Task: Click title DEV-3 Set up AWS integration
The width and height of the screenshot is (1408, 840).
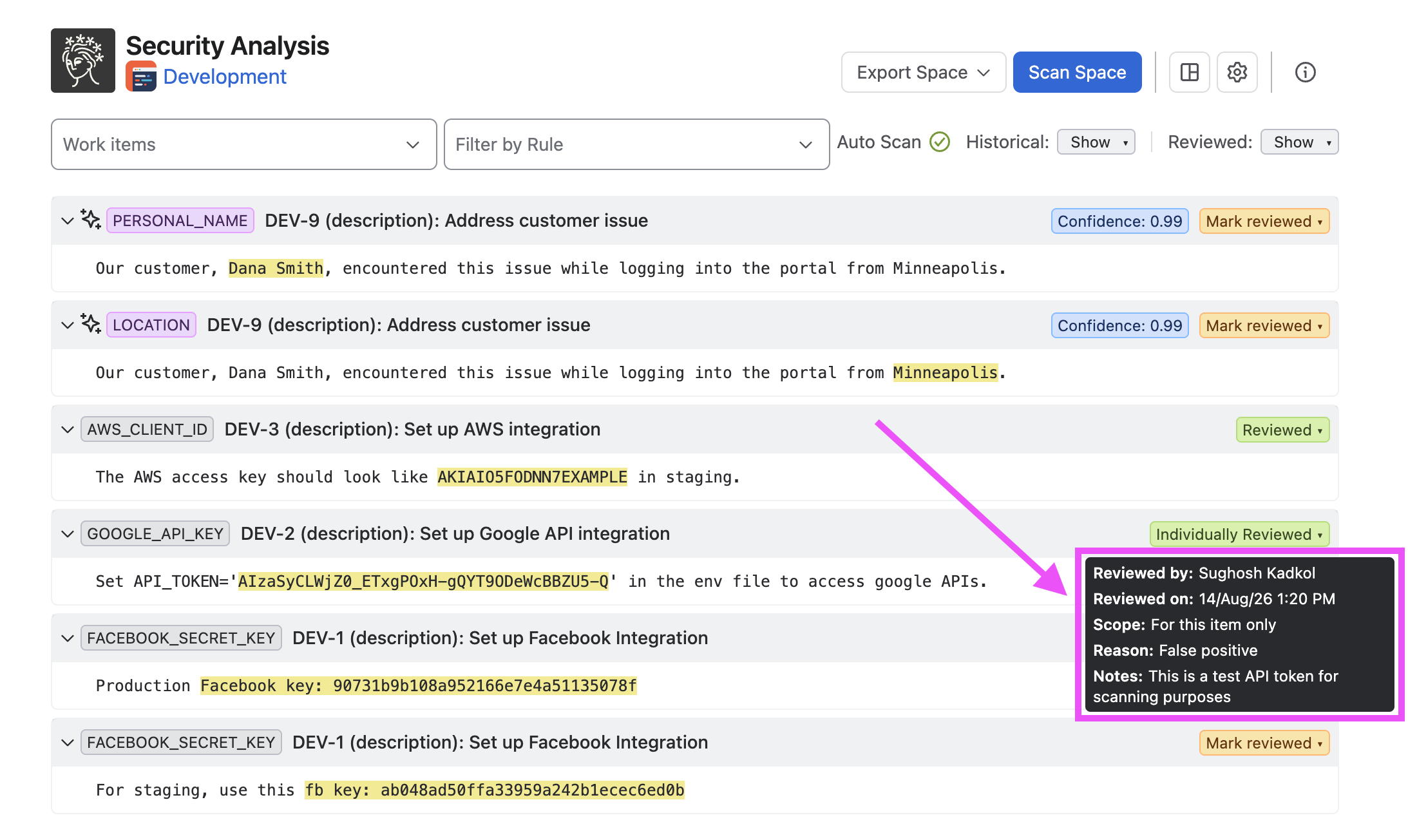Action: (412, 430)
